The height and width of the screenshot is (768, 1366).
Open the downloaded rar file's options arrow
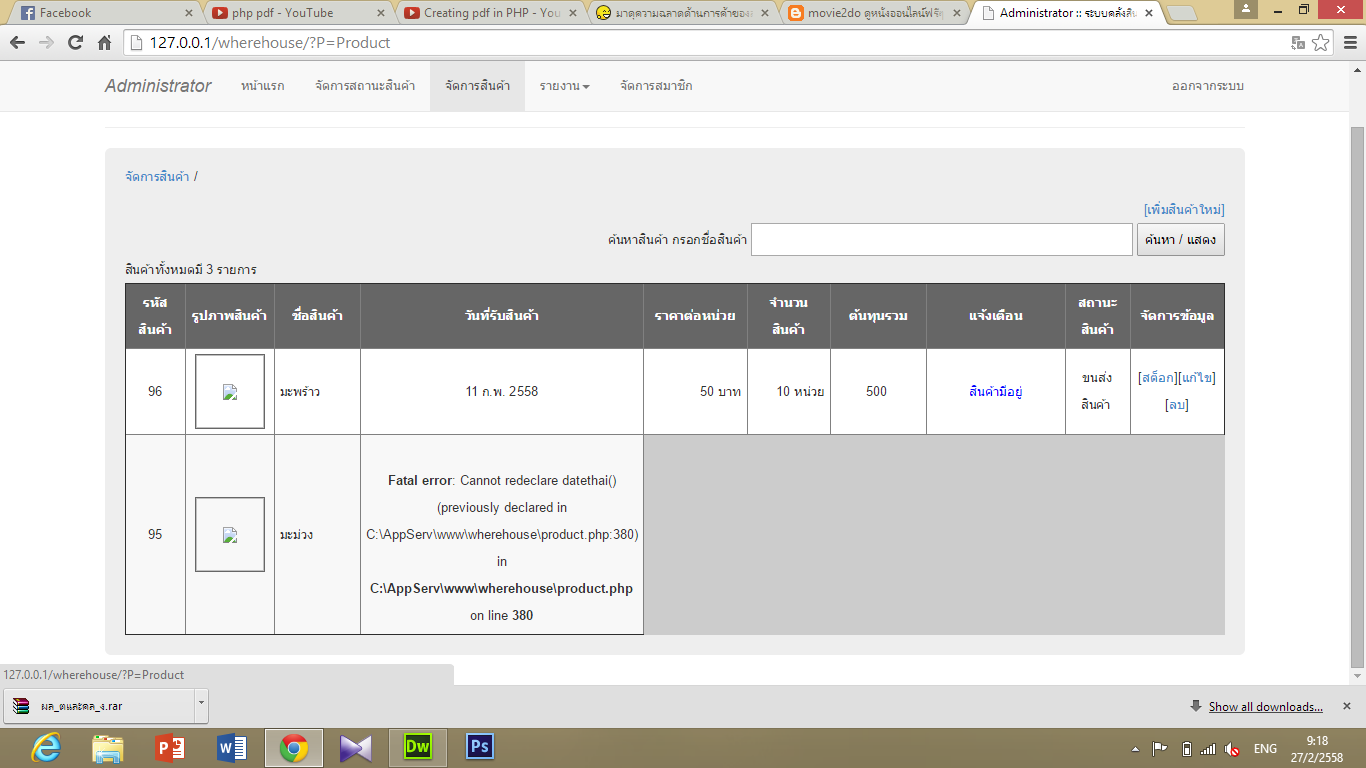tap(201, 705)
